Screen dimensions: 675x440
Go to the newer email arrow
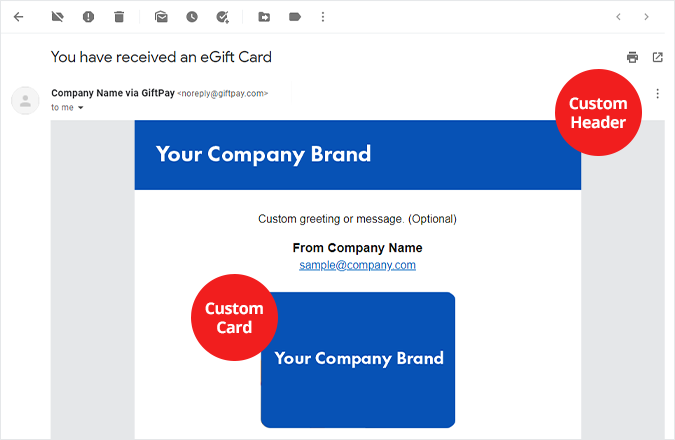coord(619,17)
